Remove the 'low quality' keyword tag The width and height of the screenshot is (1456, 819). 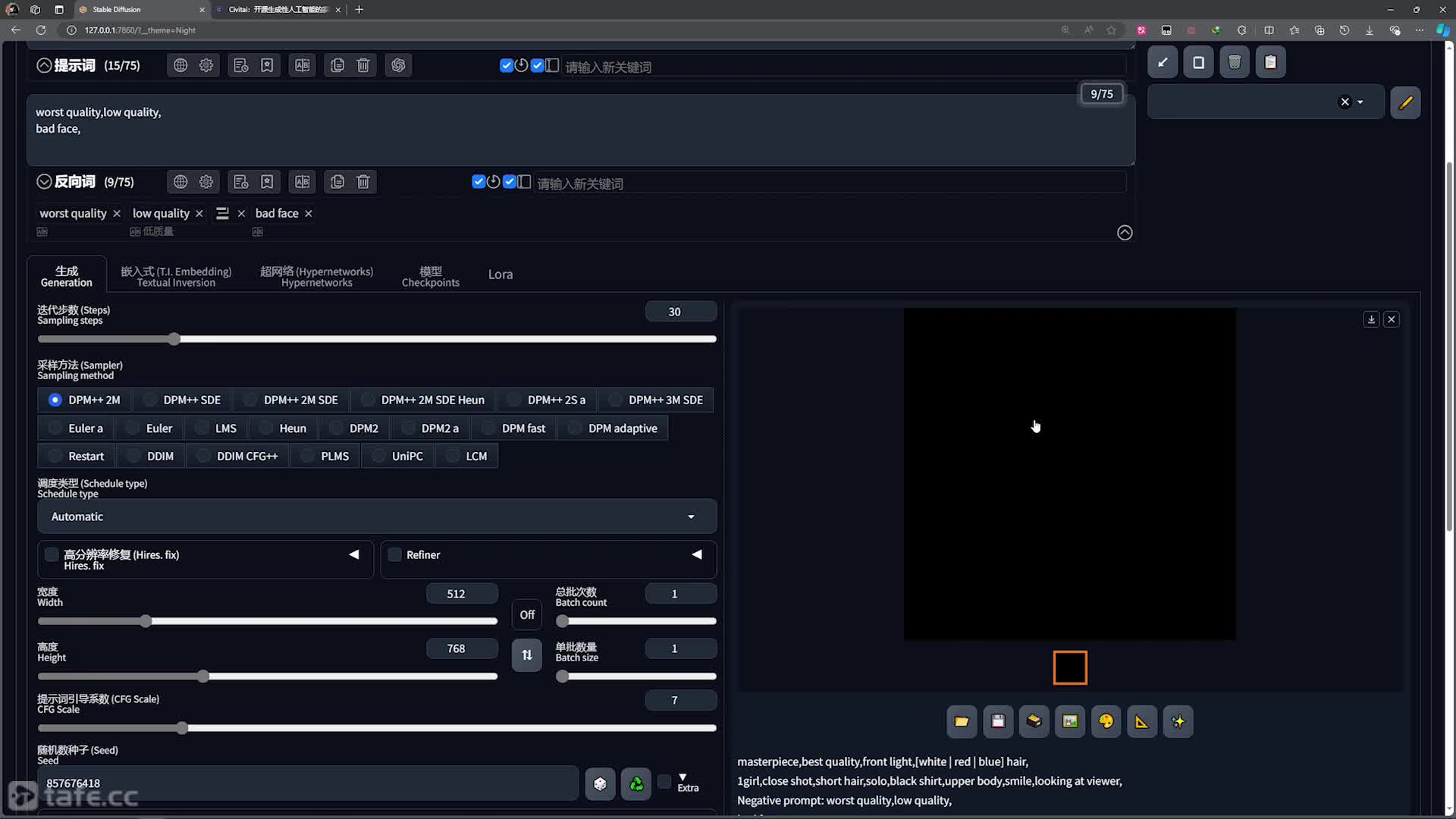tap(199, 214)
